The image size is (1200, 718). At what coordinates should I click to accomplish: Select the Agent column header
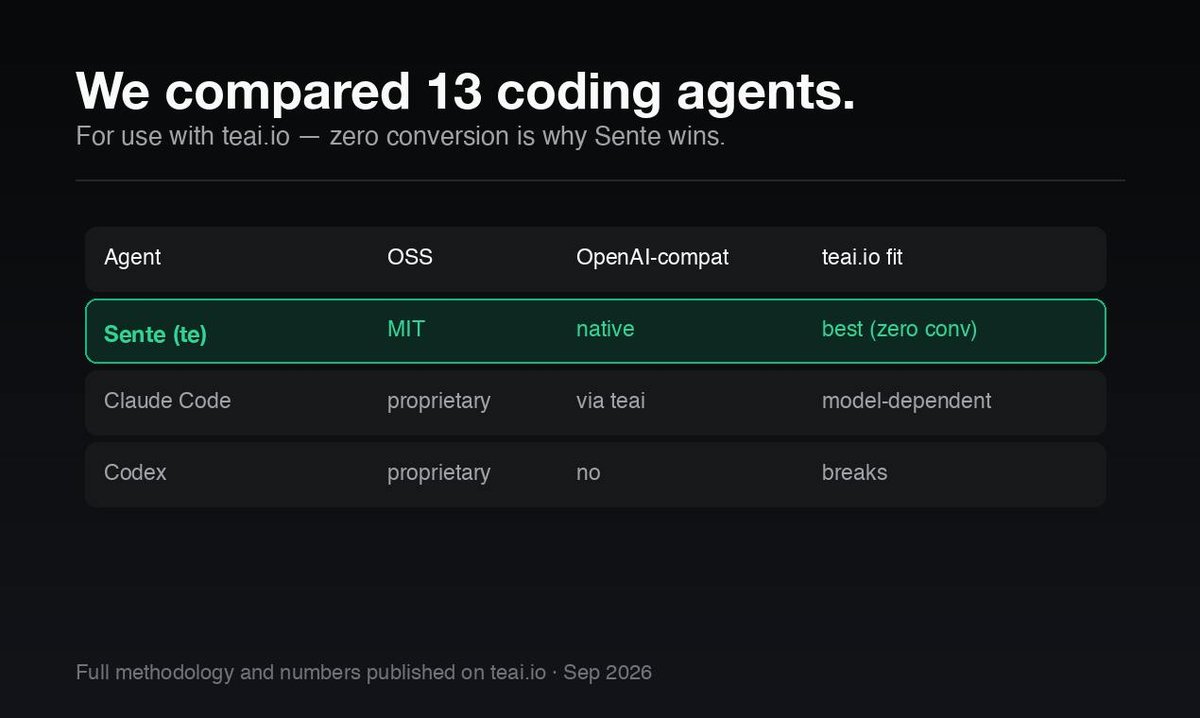pos(132,257)
